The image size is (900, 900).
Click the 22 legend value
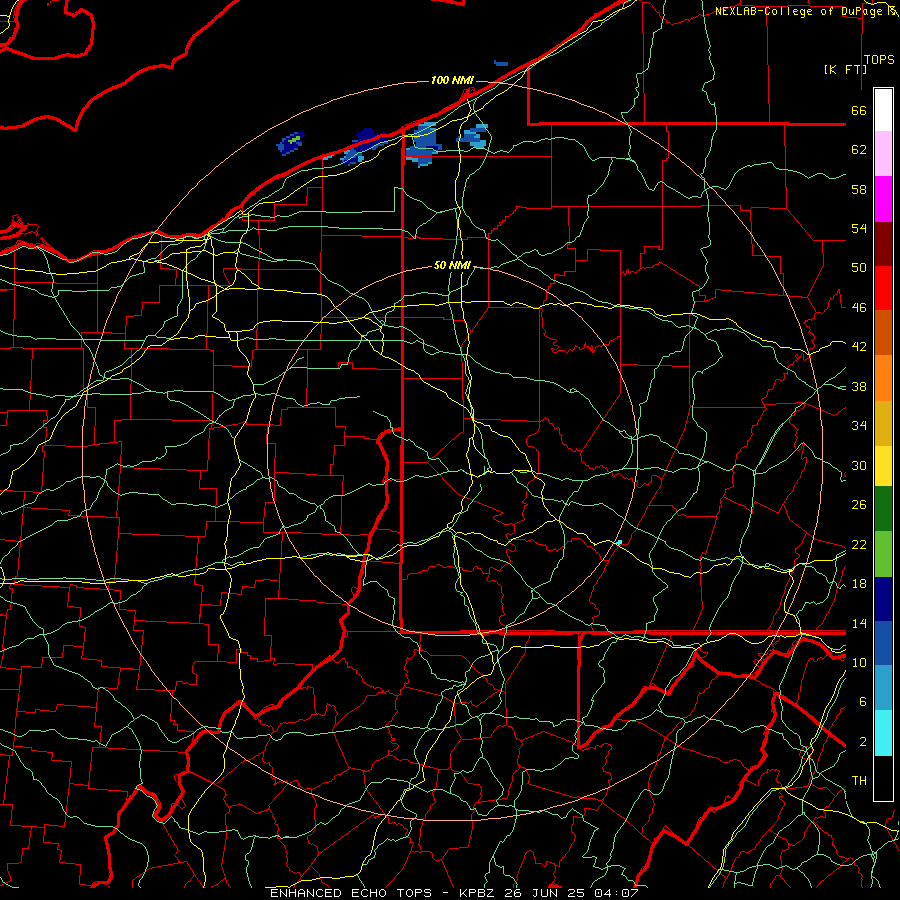(x=859, y=544)
